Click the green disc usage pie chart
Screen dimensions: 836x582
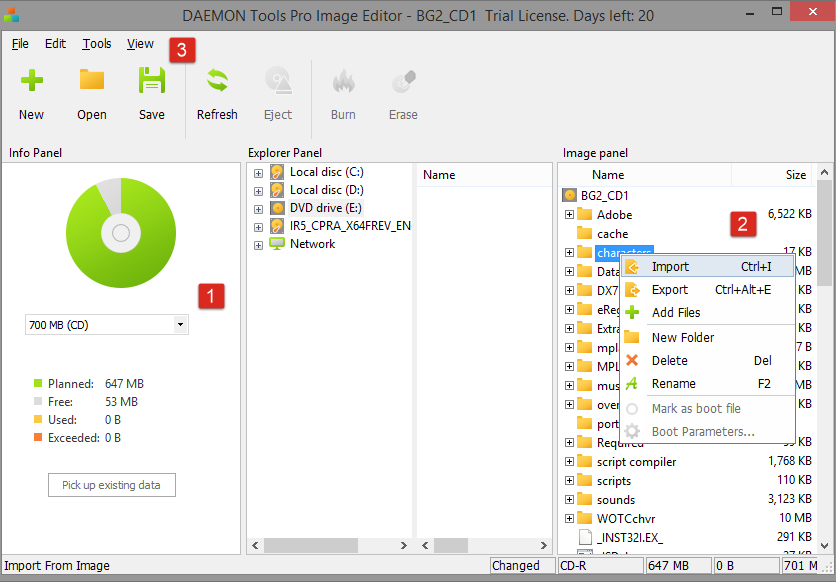point(121,233)
